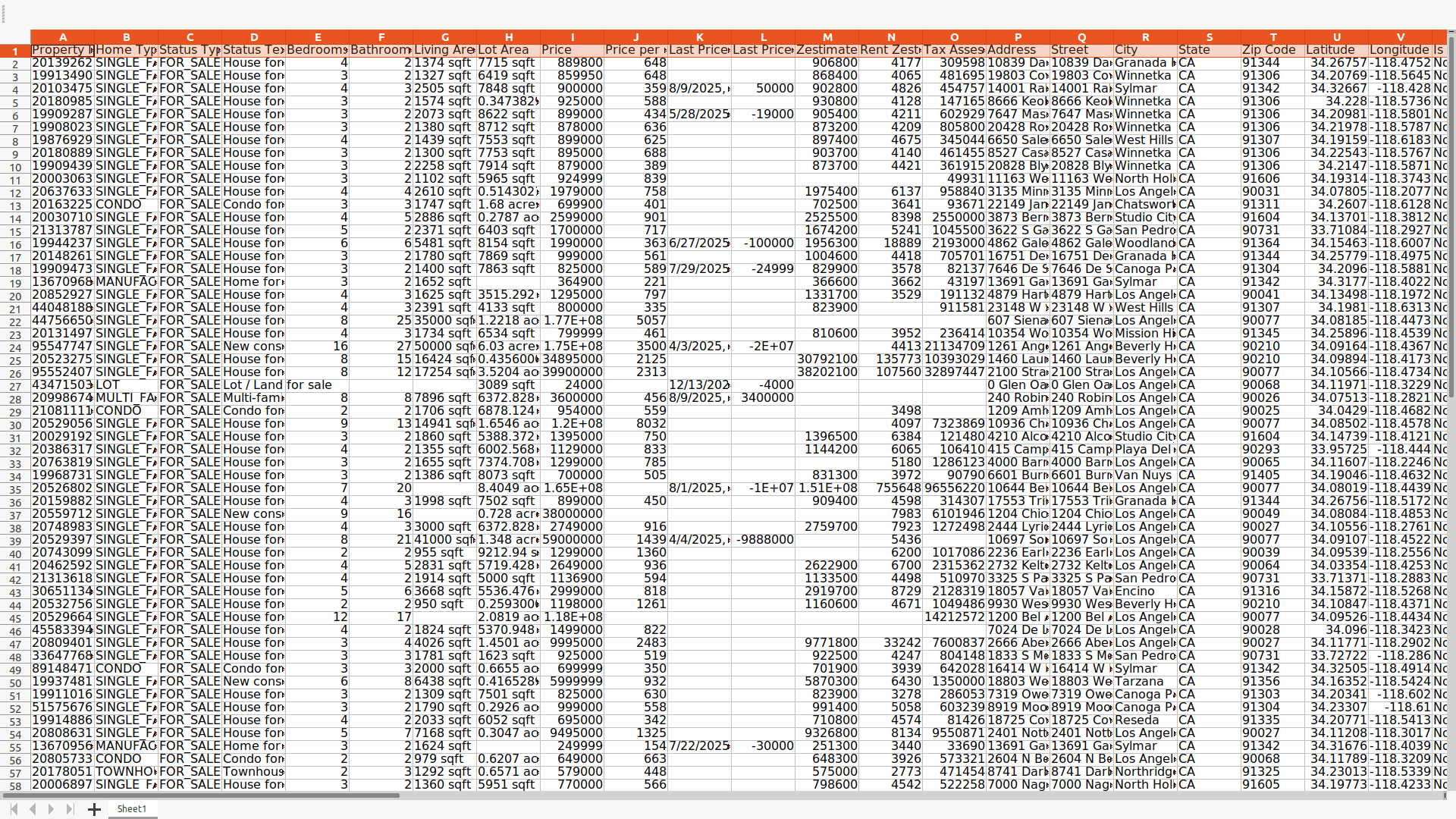Click price cell 889800

tap(573, 63)
